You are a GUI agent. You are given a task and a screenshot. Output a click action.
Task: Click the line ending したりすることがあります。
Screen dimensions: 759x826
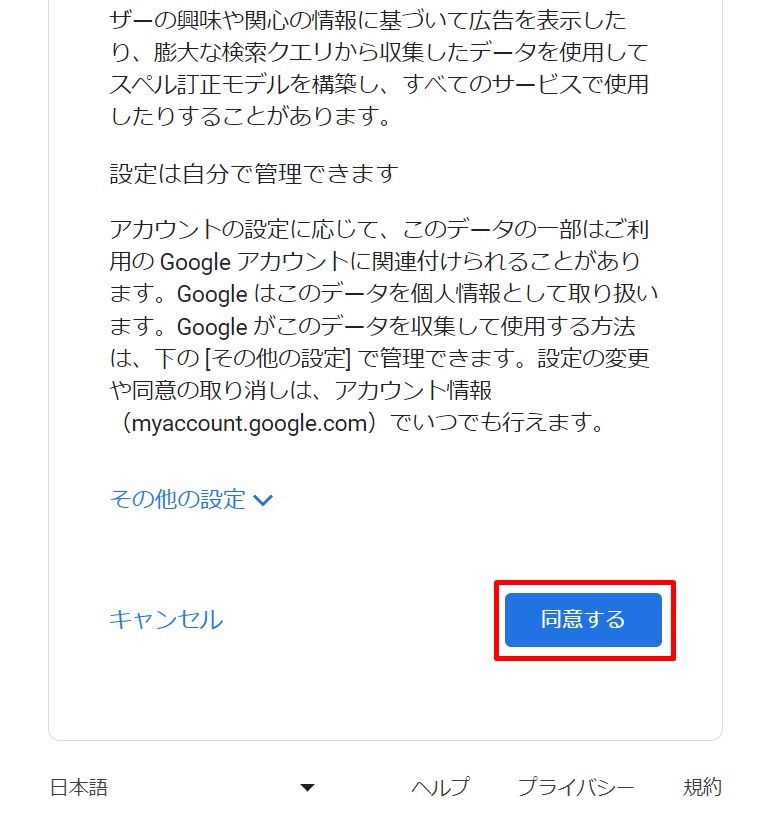(x=251, y=116)
